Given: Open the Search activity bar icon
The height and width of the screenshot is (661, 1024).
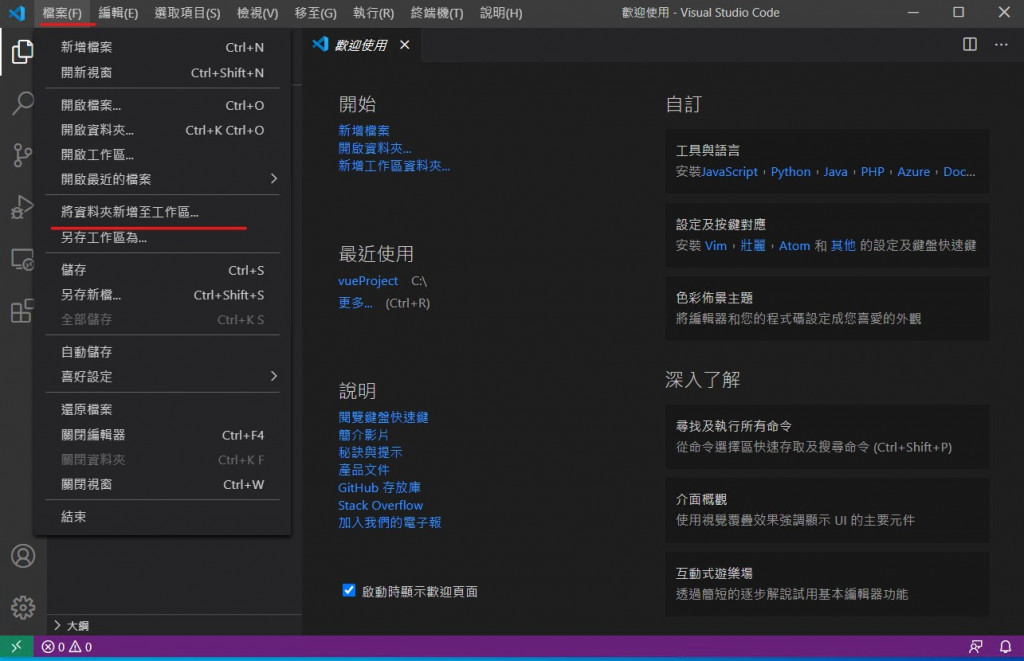Looking at the screenshot, I should click(22, 103).
